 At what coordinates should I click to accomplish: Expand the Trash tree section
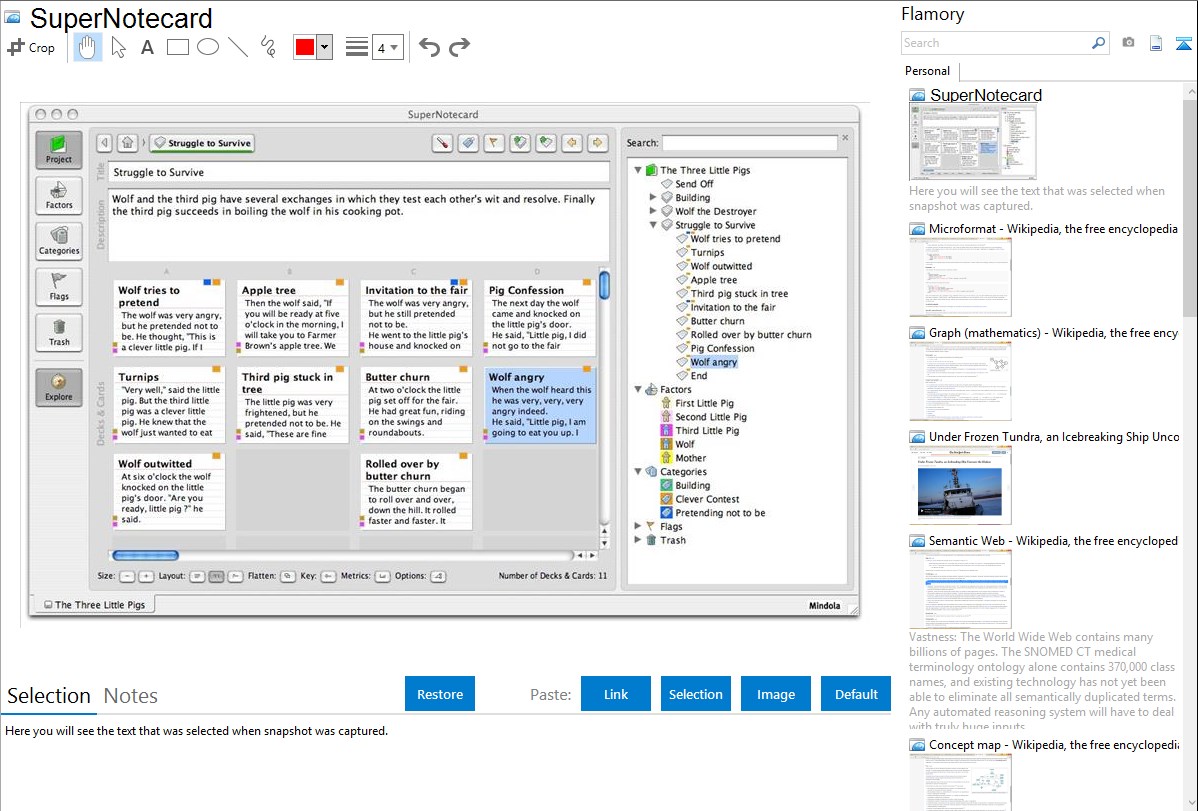coord(638,540)
